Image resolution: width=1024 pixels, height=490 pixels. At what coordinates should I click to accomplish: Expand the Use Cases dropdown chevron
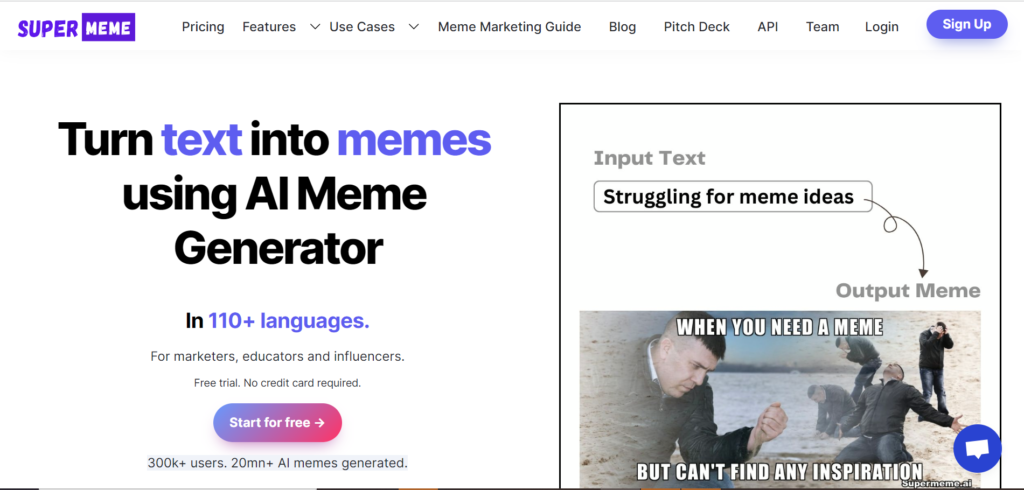pos(413,27)
